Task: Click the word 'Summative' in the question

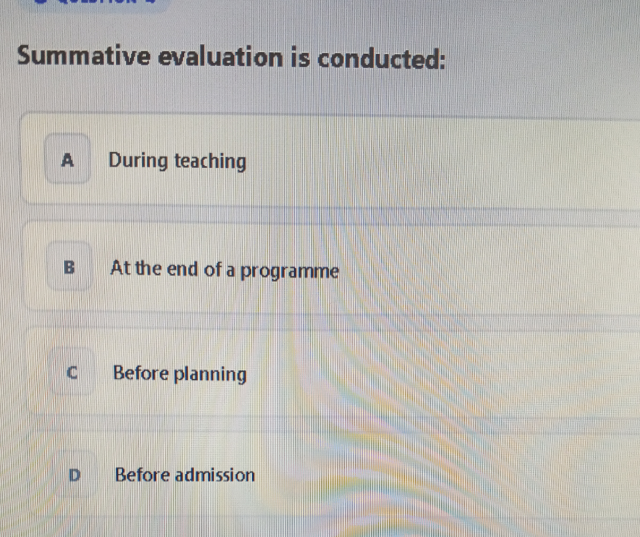Action: pos(84,55)
